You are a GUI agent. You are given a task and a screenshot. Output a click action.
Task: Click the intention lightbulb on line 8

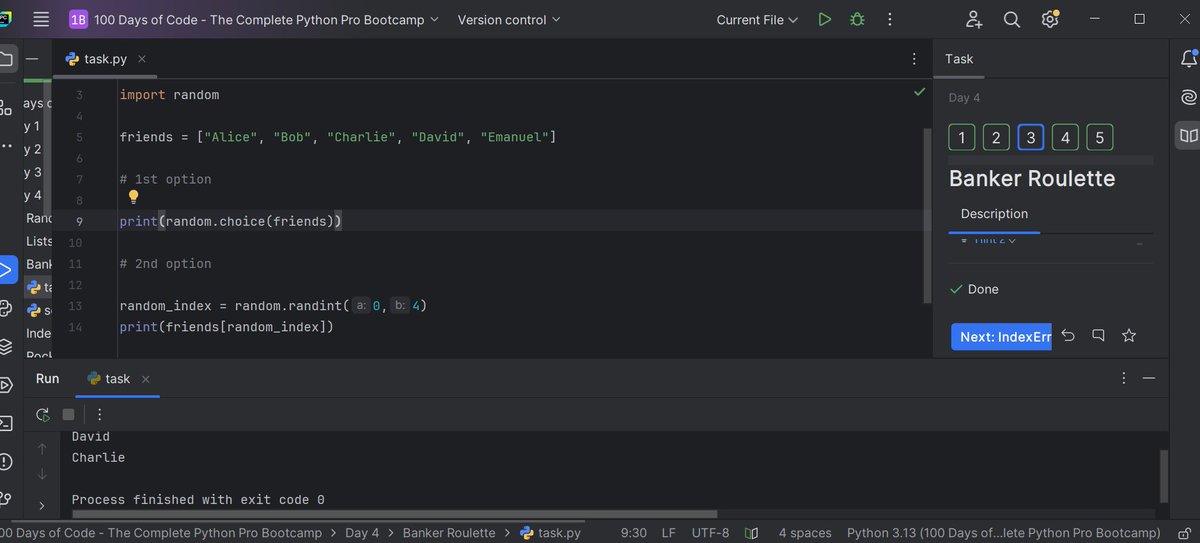tap(133, 197)
